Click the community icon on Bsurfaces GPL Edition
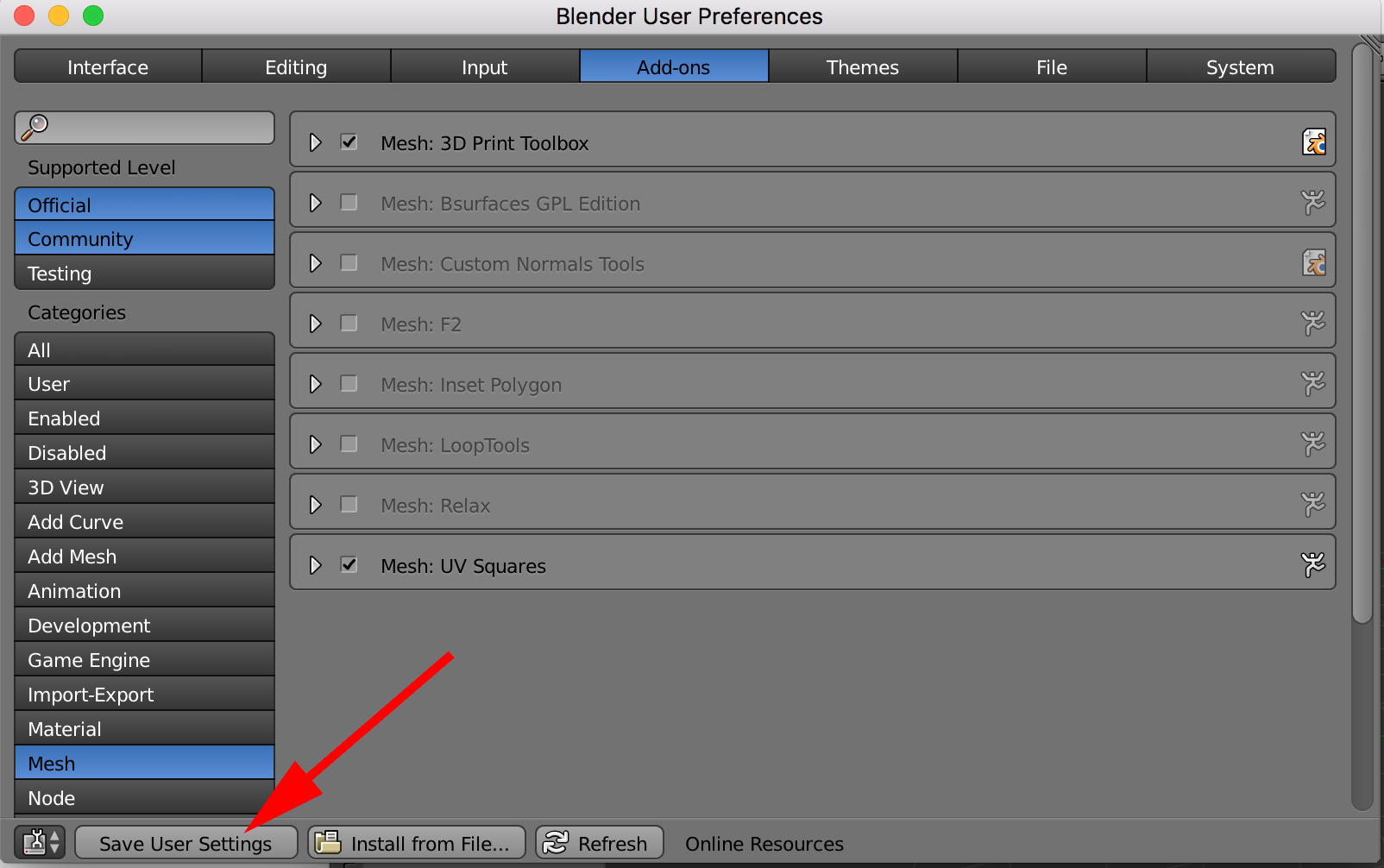This screenshot has width=1384, height=868. 1313,203
